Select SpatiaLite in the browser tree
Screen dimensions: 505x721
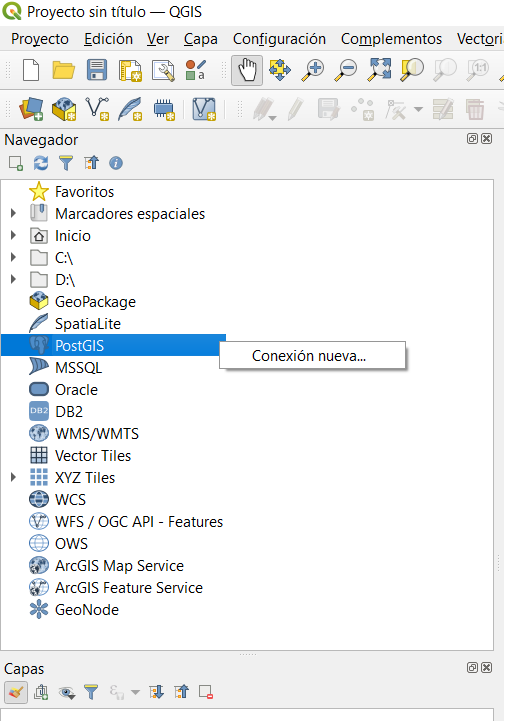(x=87, y=324)
